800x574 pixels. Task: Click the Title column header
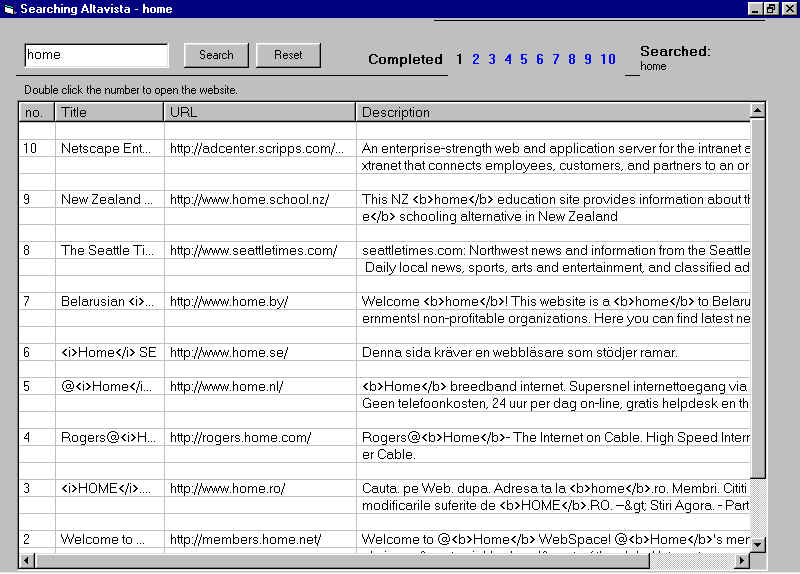(x=108, y=112)
